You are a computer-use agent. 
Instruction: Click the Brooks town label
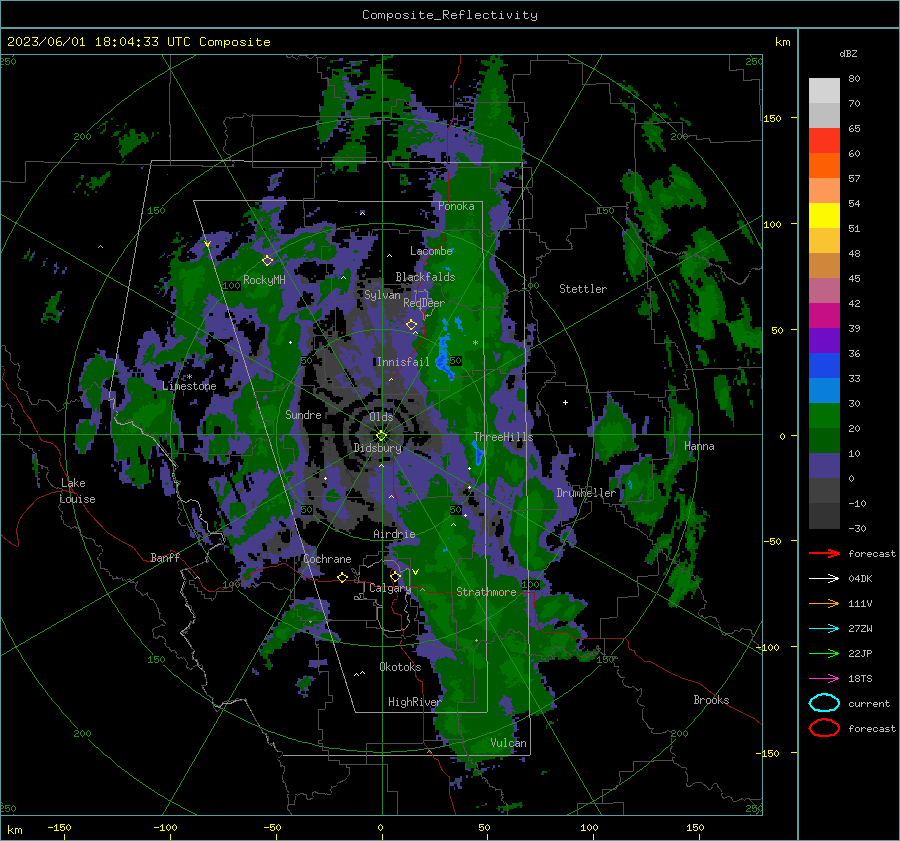click(x=711, y=700)
